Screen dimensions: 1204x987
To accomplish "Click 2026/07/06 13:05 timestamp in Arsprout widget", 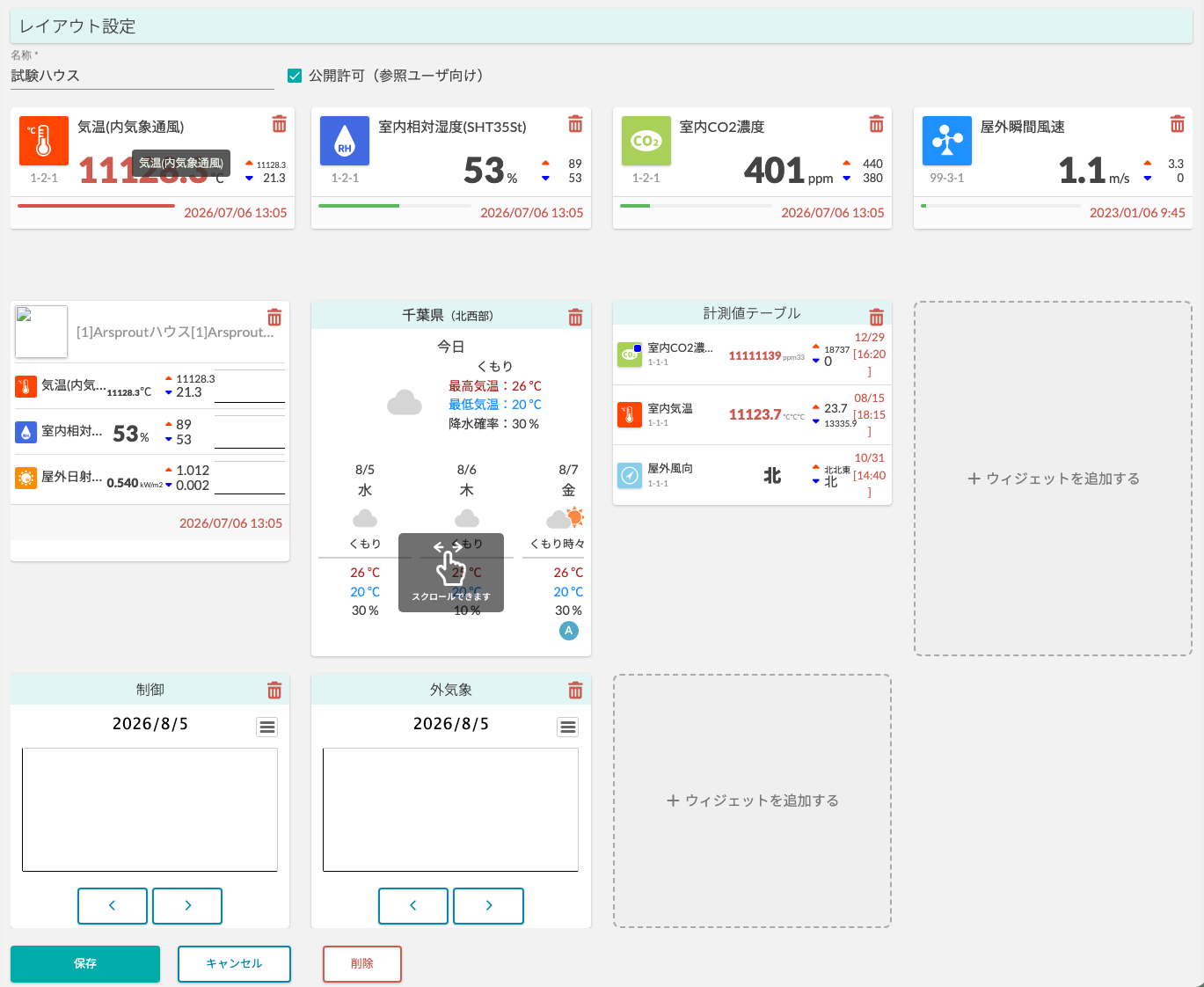I will (x=230, y=523).
